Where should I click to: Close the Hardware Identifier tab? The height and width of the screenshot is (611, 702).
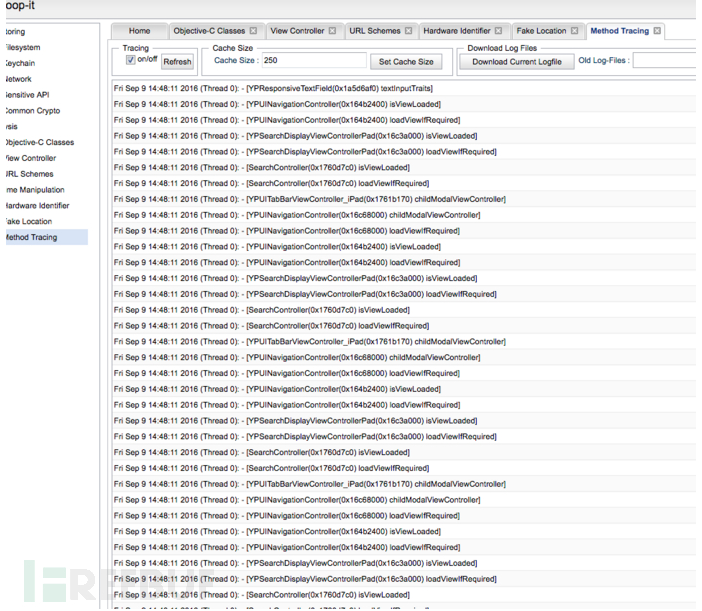(499, 31)
